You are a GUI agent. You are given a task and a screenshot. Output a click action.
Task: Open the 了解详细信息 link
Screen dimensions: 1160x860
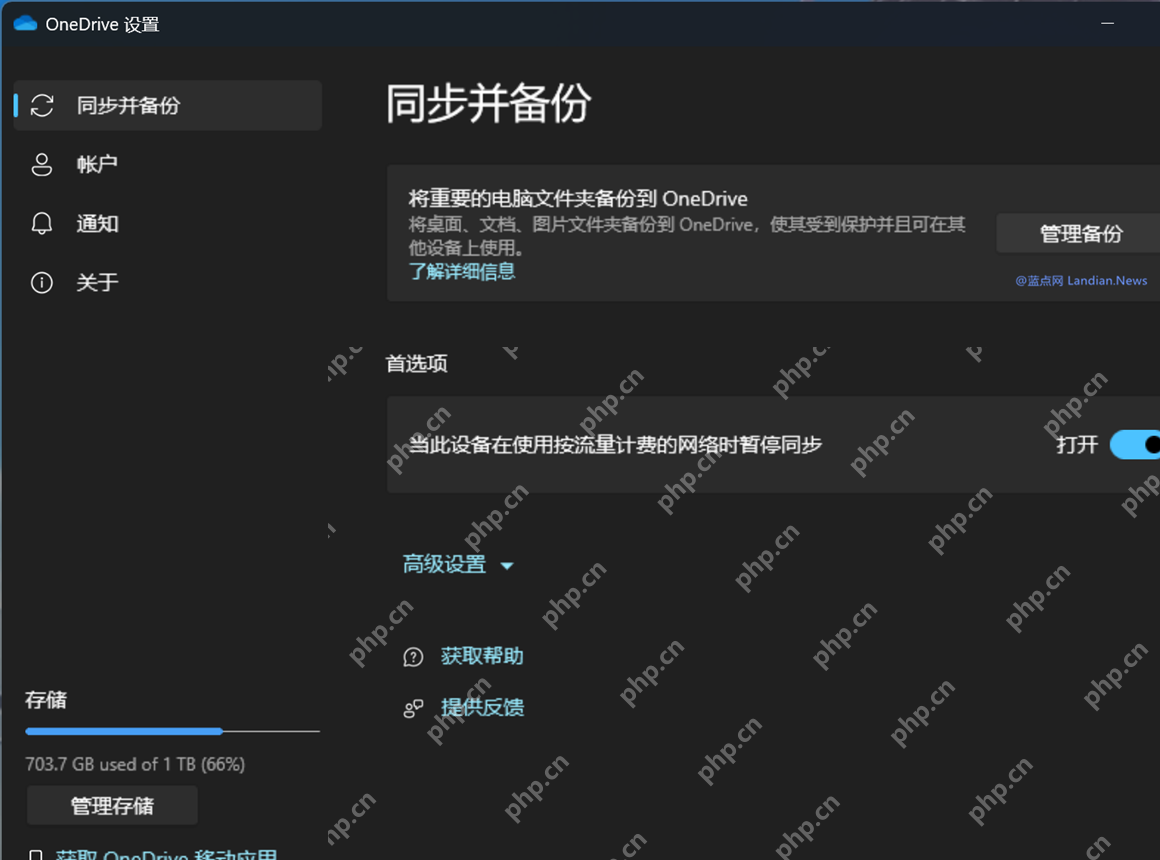coord(462,272)
